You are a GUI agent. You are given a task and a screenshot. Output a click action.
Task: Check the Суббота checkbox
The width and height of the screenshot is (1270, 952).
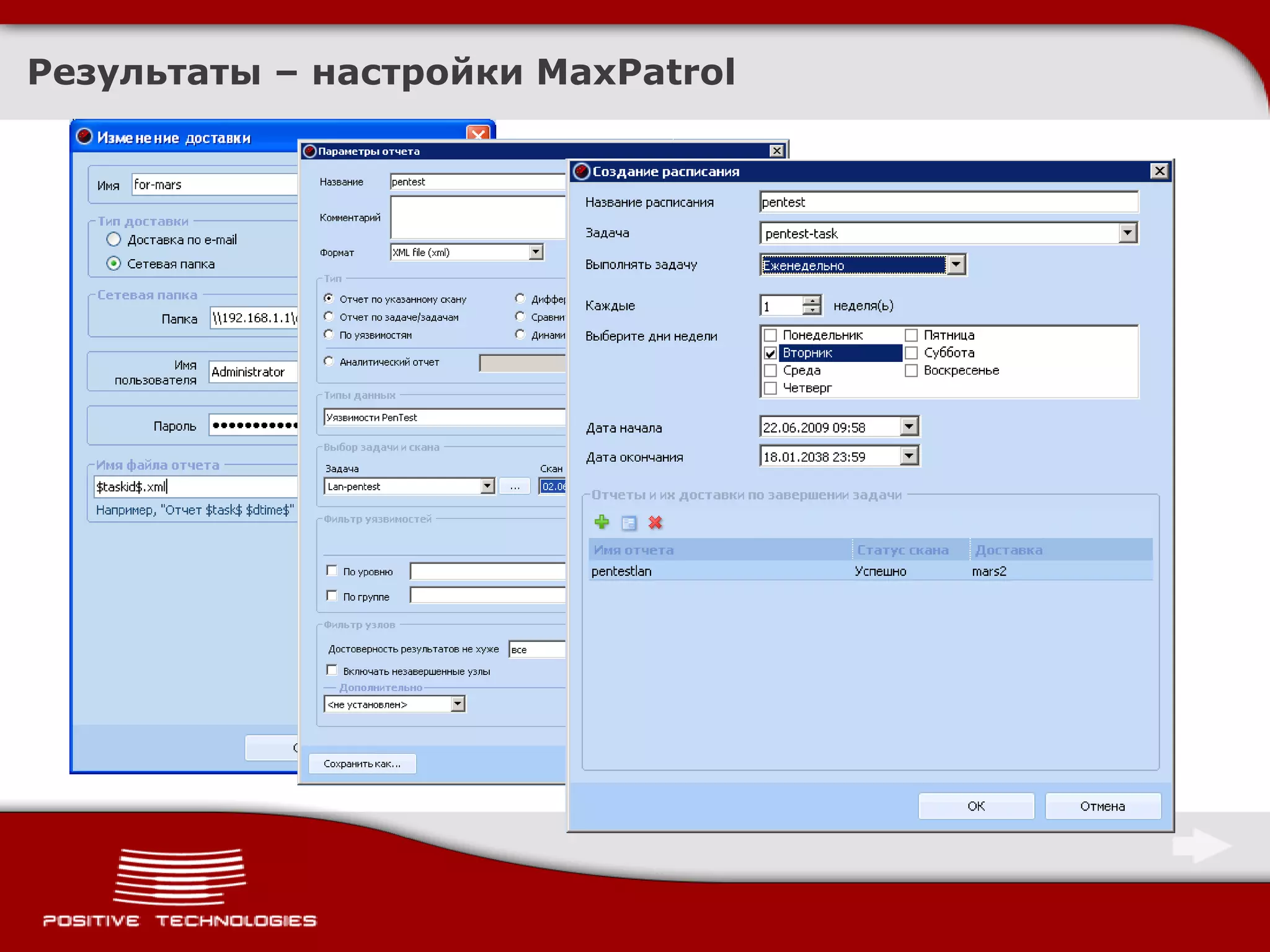pos(911,353)
